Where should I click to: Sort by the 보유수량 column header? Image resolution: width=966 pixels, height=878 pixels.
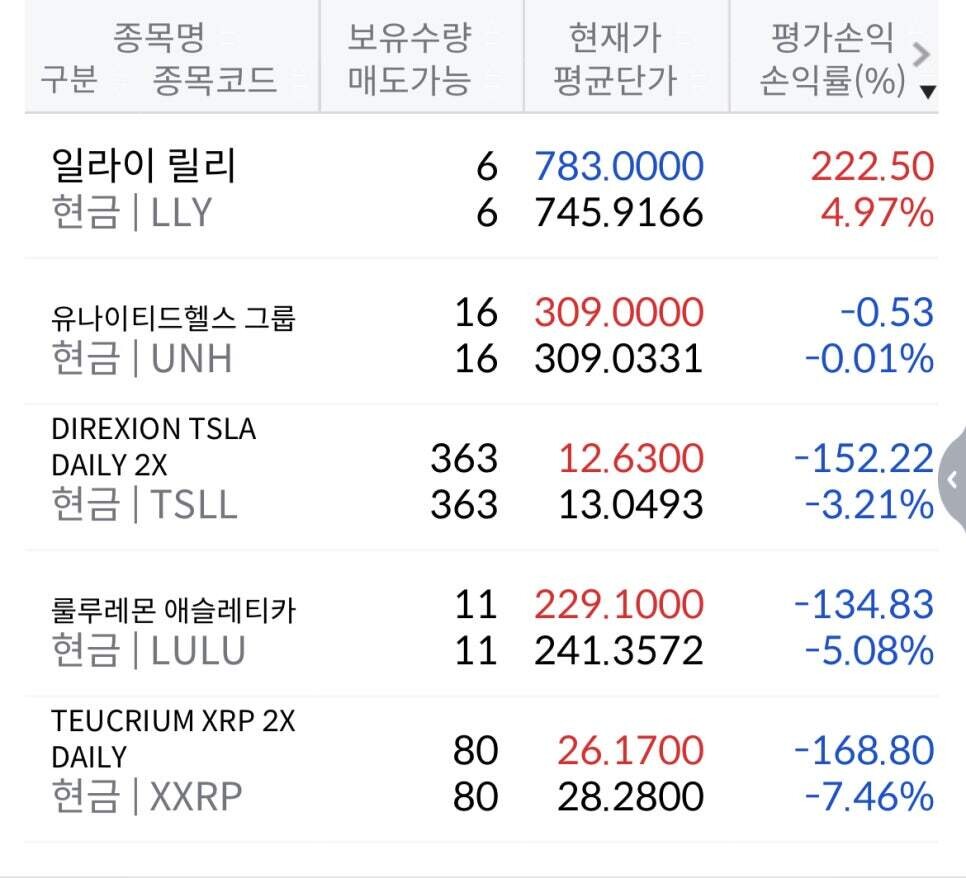408,39
